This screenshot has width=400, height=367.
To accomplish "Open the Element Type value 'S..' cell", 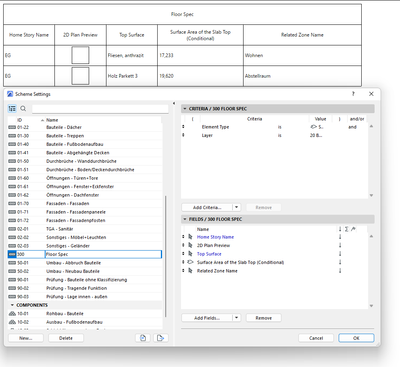I will tap(317, 127).
